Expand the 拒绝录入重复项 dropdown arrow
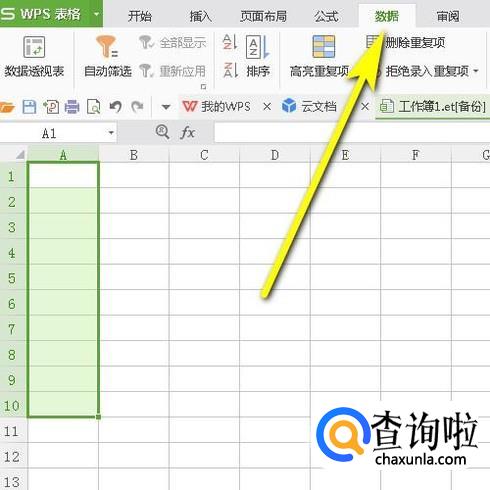 pyautogui.click(x=476, y=71)
